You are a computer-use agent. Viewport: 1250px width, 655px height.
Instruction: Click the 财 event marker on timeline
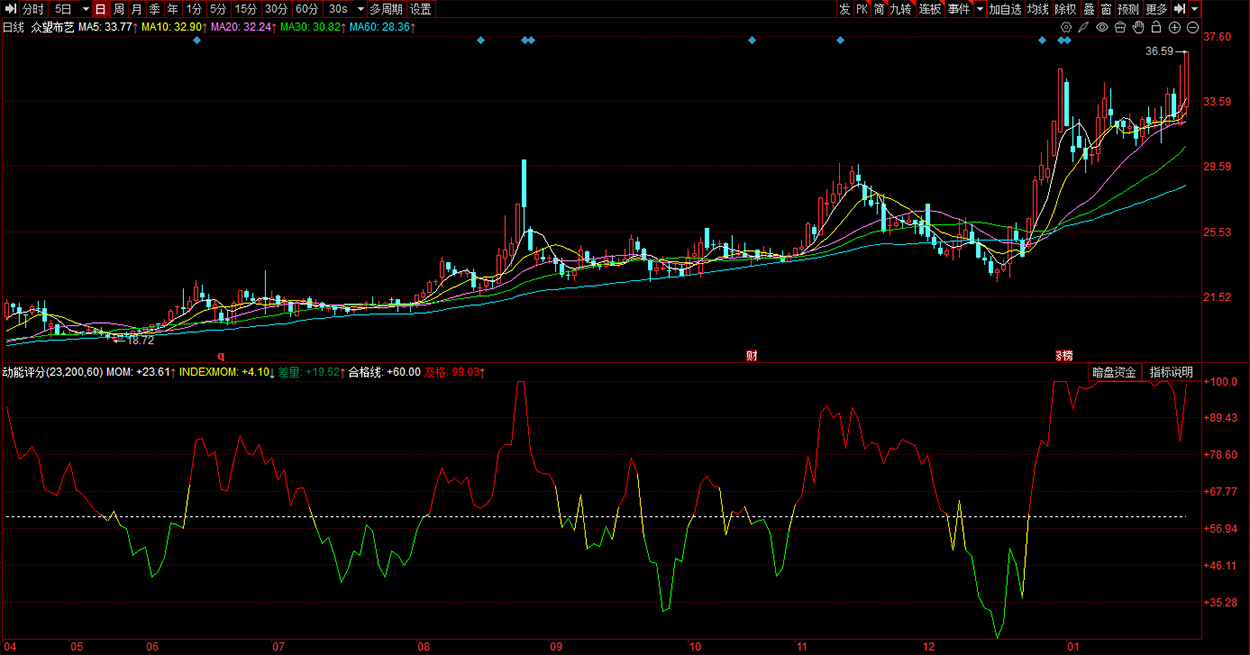click(x=751, y=356)
